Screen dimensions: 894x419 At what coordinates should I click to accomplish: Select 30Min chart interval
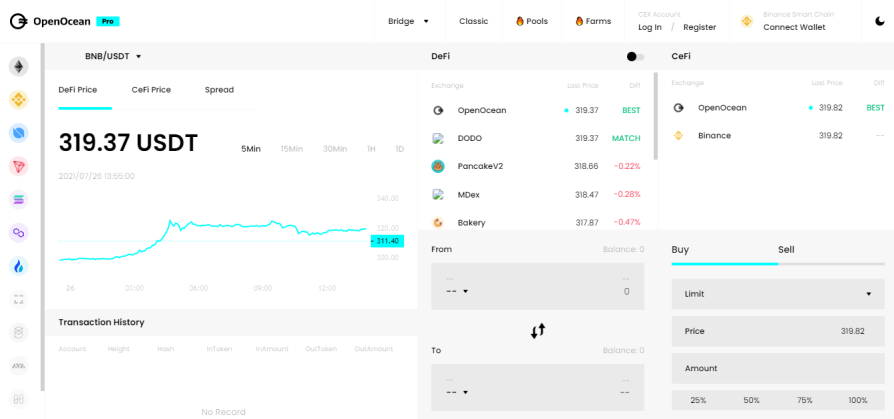(335, 149)
